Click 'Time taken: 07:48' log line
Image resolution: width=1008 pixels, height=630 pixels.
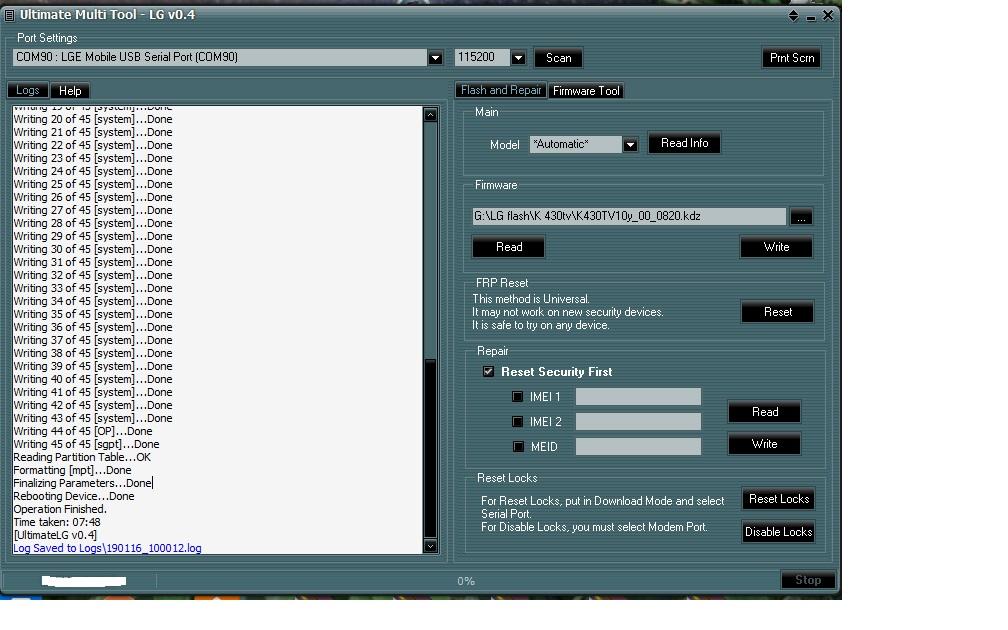57,522
